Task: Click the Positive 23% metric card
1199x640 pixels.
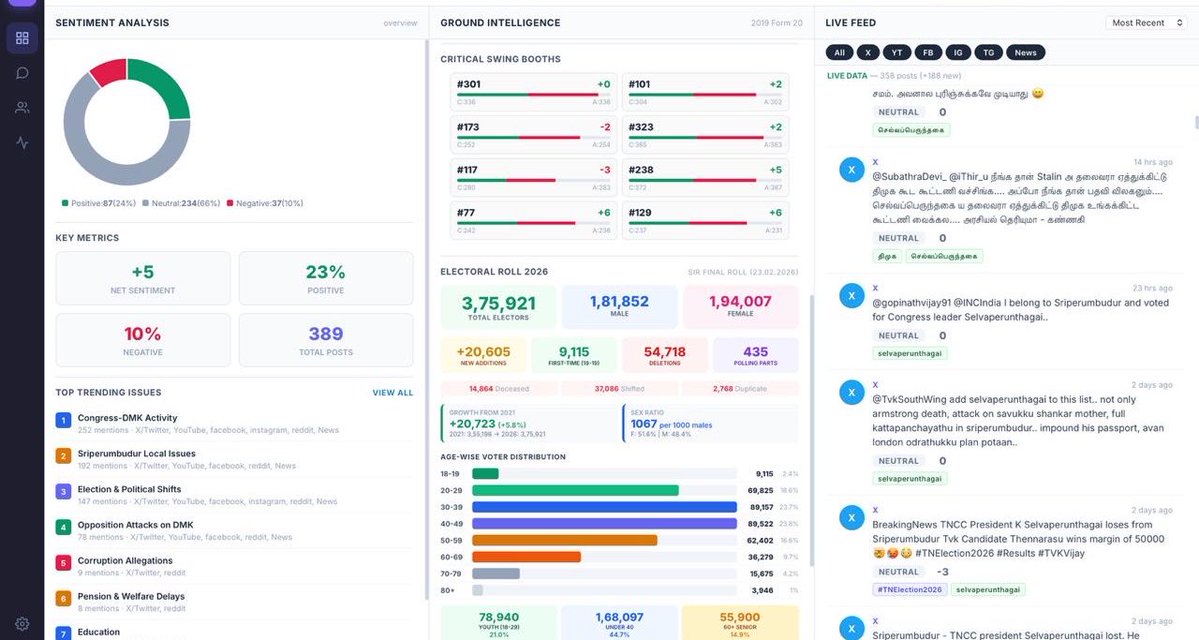Action: (326, 278)
